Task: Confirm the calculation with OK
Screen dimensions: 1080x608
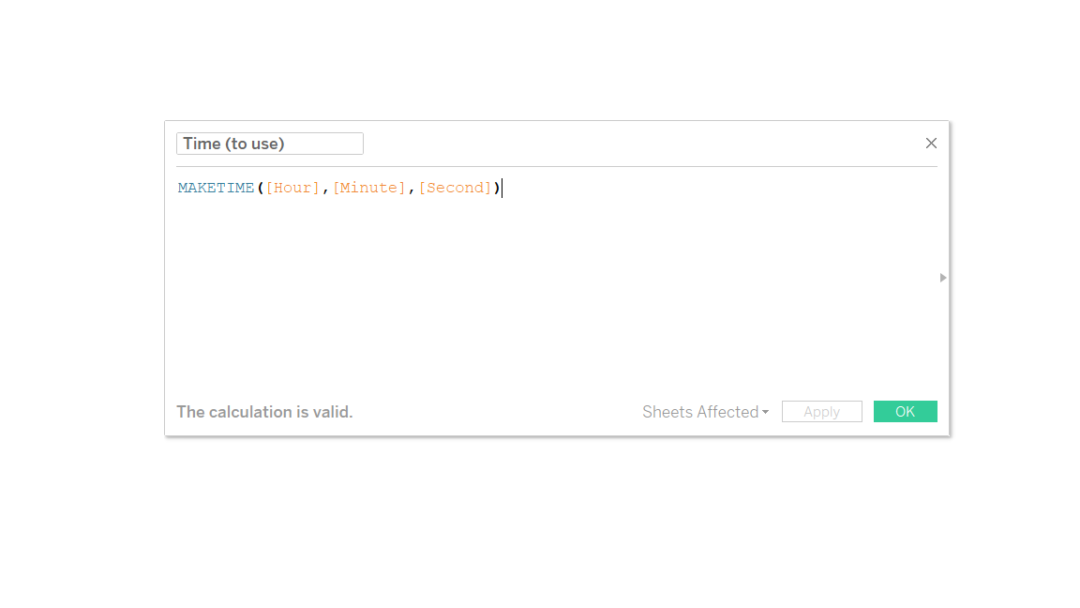Action: click(905, 411)
